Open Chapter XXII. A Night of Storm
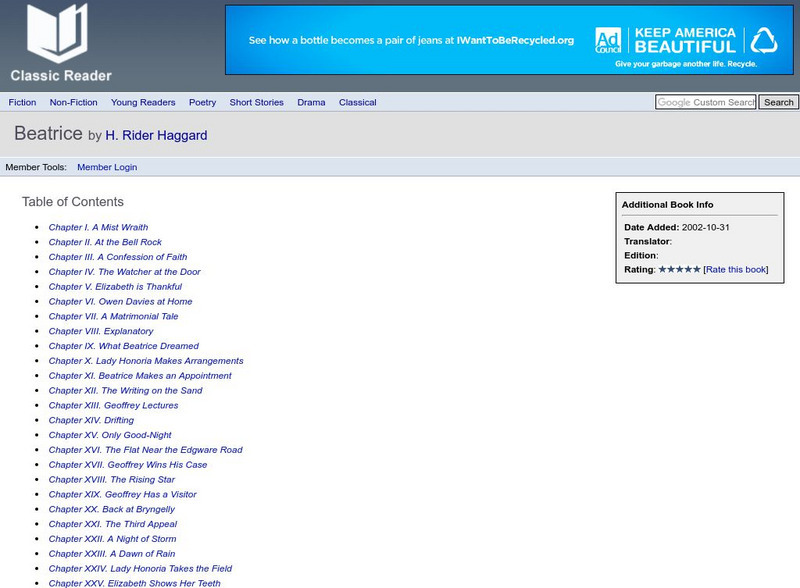Screen dimensions: 800x588 click(x=112, y=538)
